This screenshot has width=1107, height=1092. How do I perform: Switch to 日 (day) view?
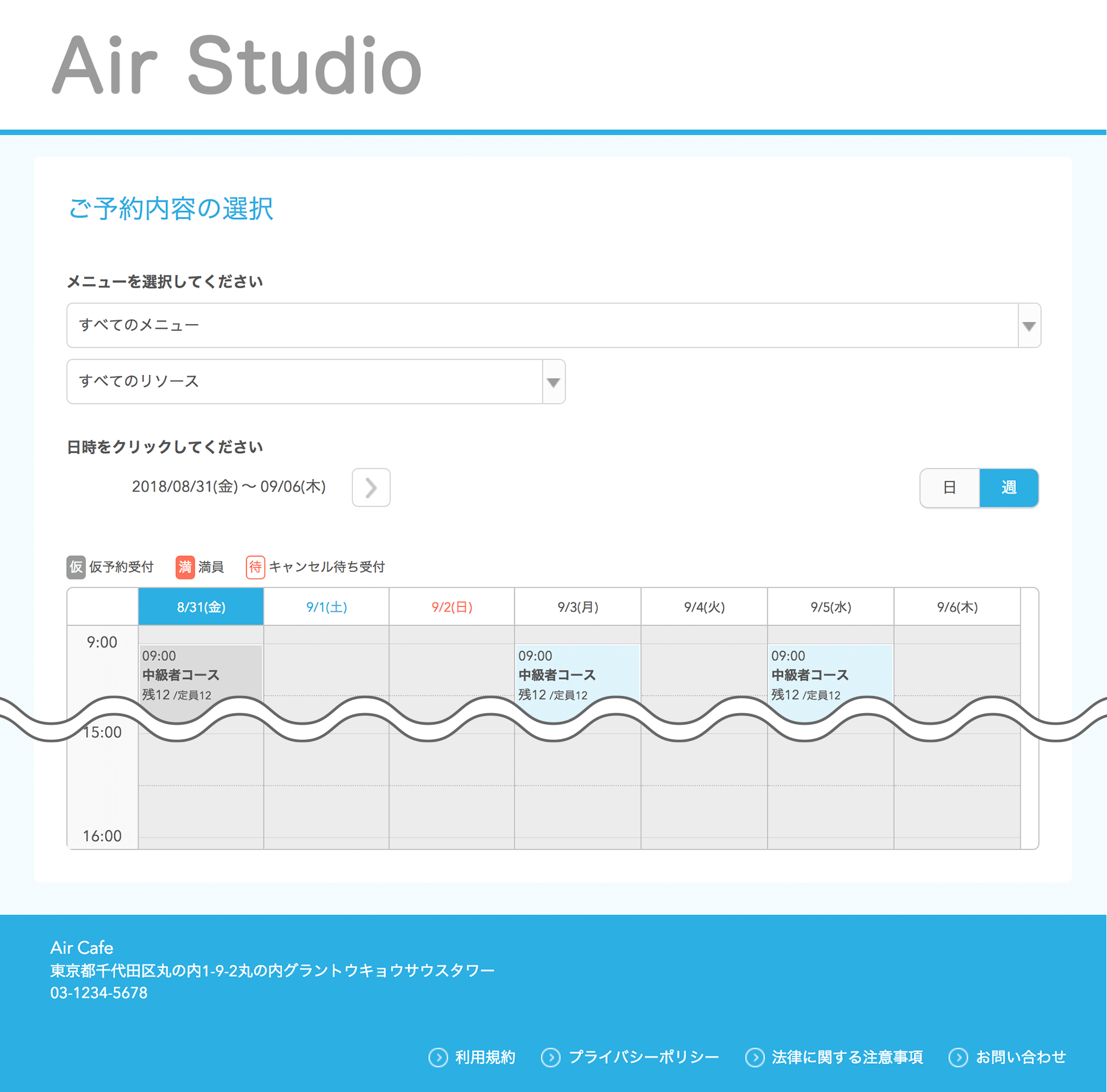point(950,488)
